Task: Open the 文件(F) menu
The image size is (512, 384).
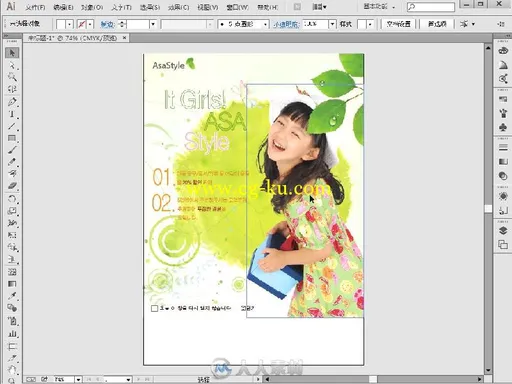Action: coord(35,7)
